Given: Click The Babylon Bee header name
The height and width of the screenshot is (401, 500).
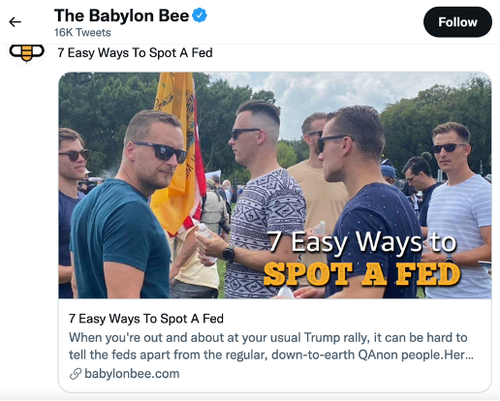Looking at the screenshot, I should point(121,16).
